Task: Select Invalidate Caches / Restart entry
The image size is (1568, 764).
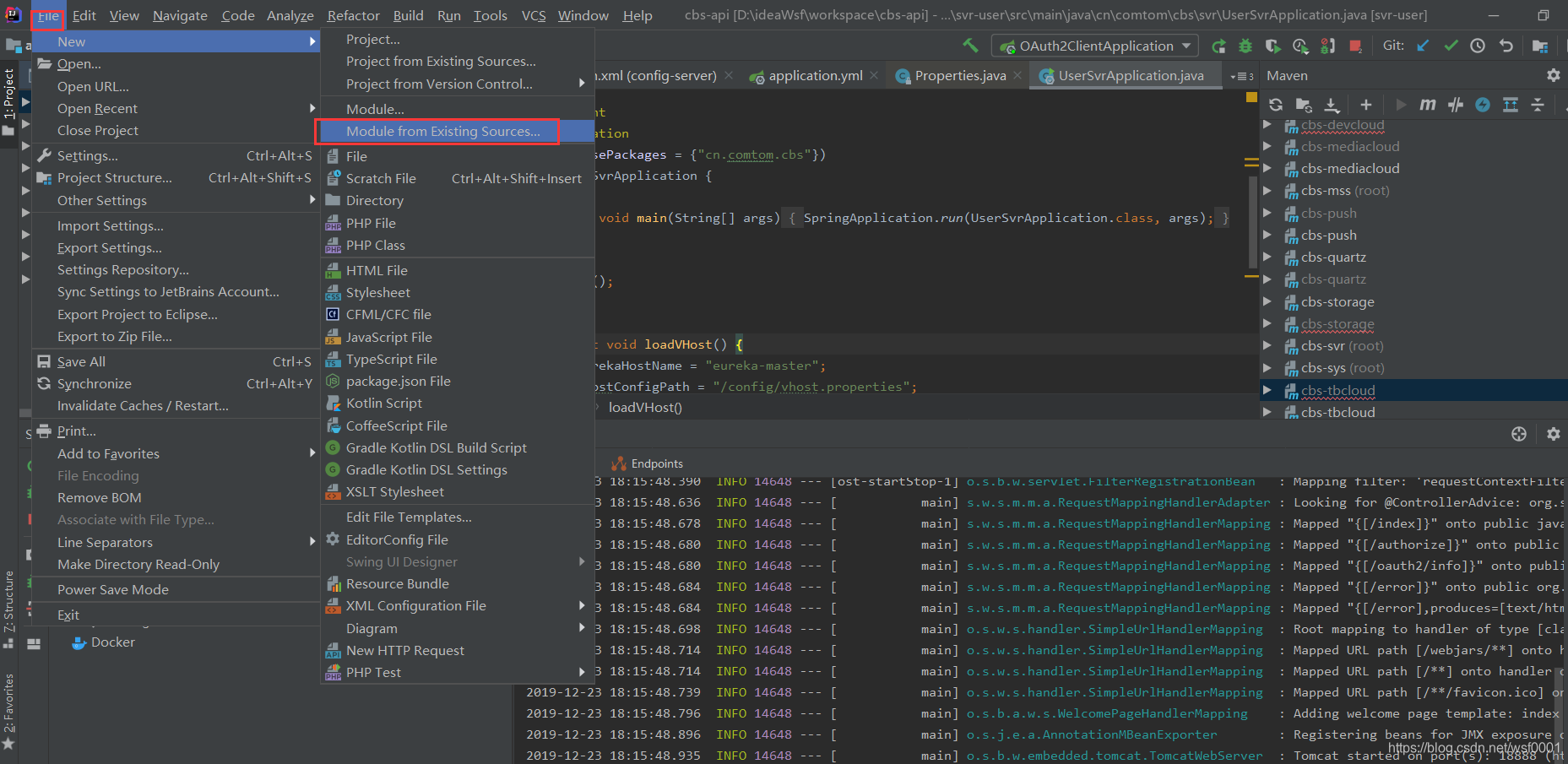Action: coord(176,405)
